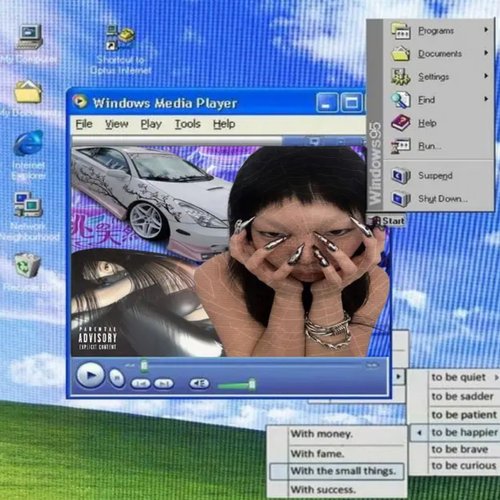Select "to be sadder" menu entry
Viewport: 500px width, 500px height.
[x=462, y=396]
